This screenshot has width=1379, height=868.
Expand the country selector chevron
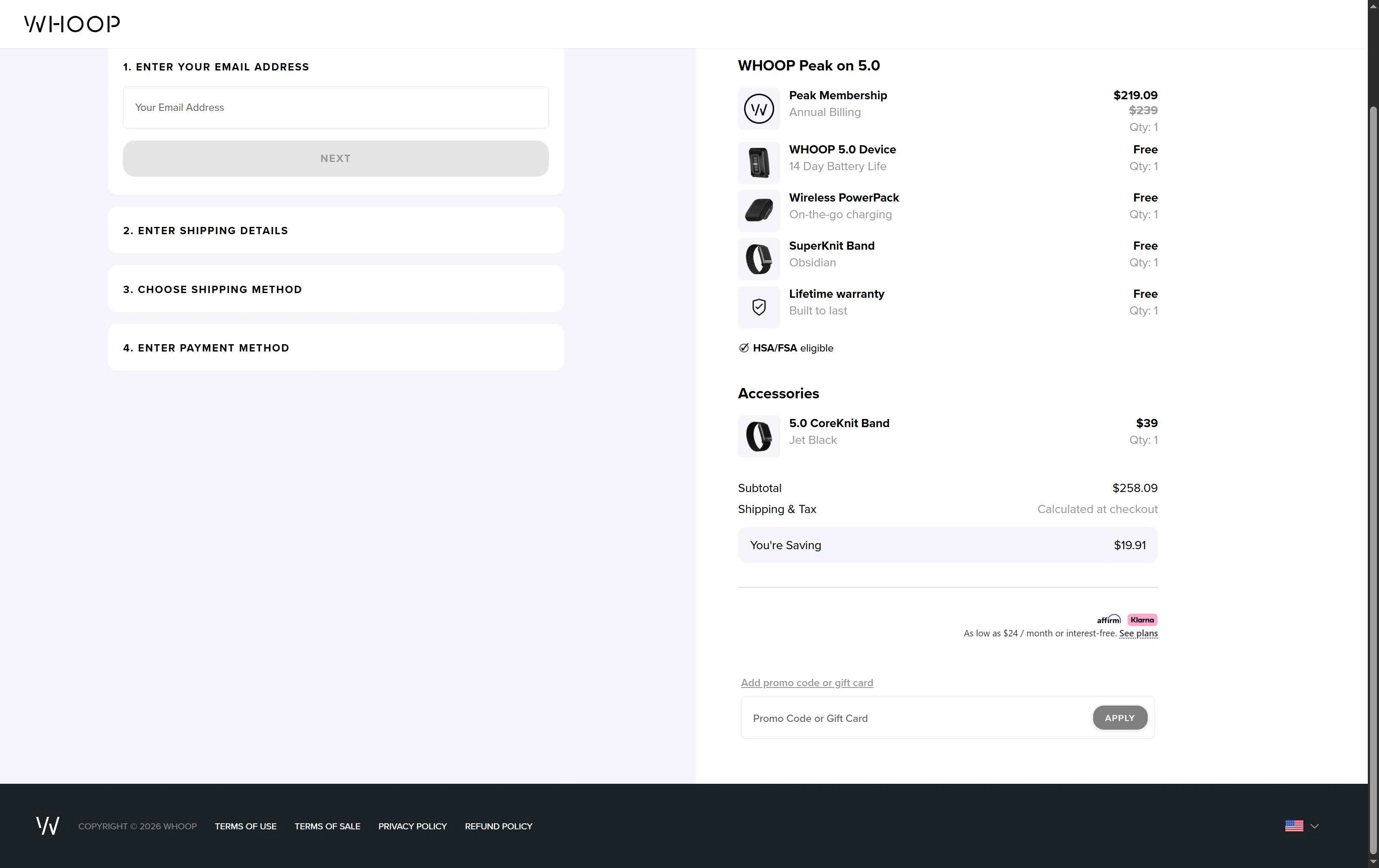1315,826
